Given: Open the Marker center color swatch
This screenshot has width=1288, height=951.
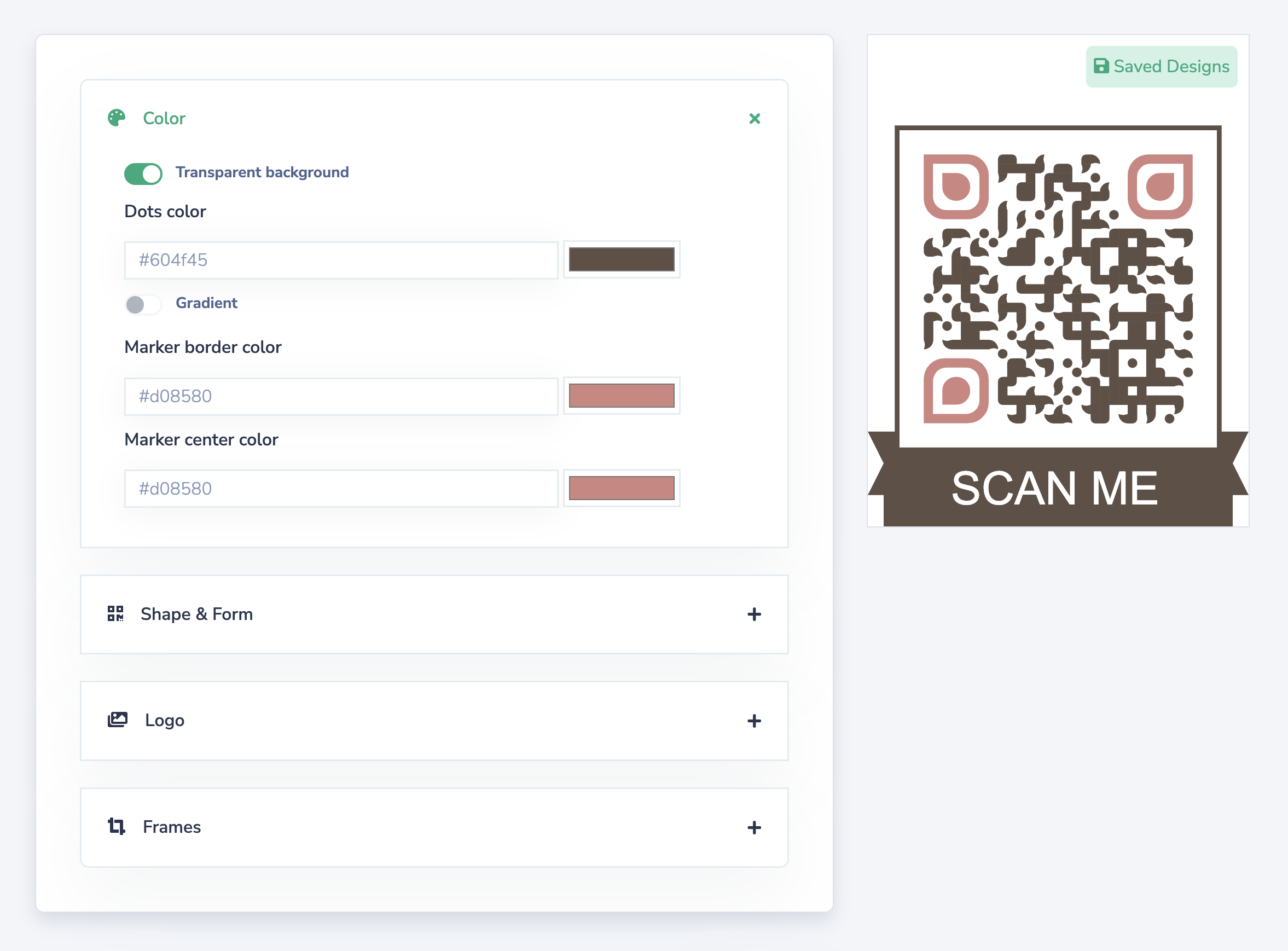Looking at the screenshot, I should coord(622,488).
